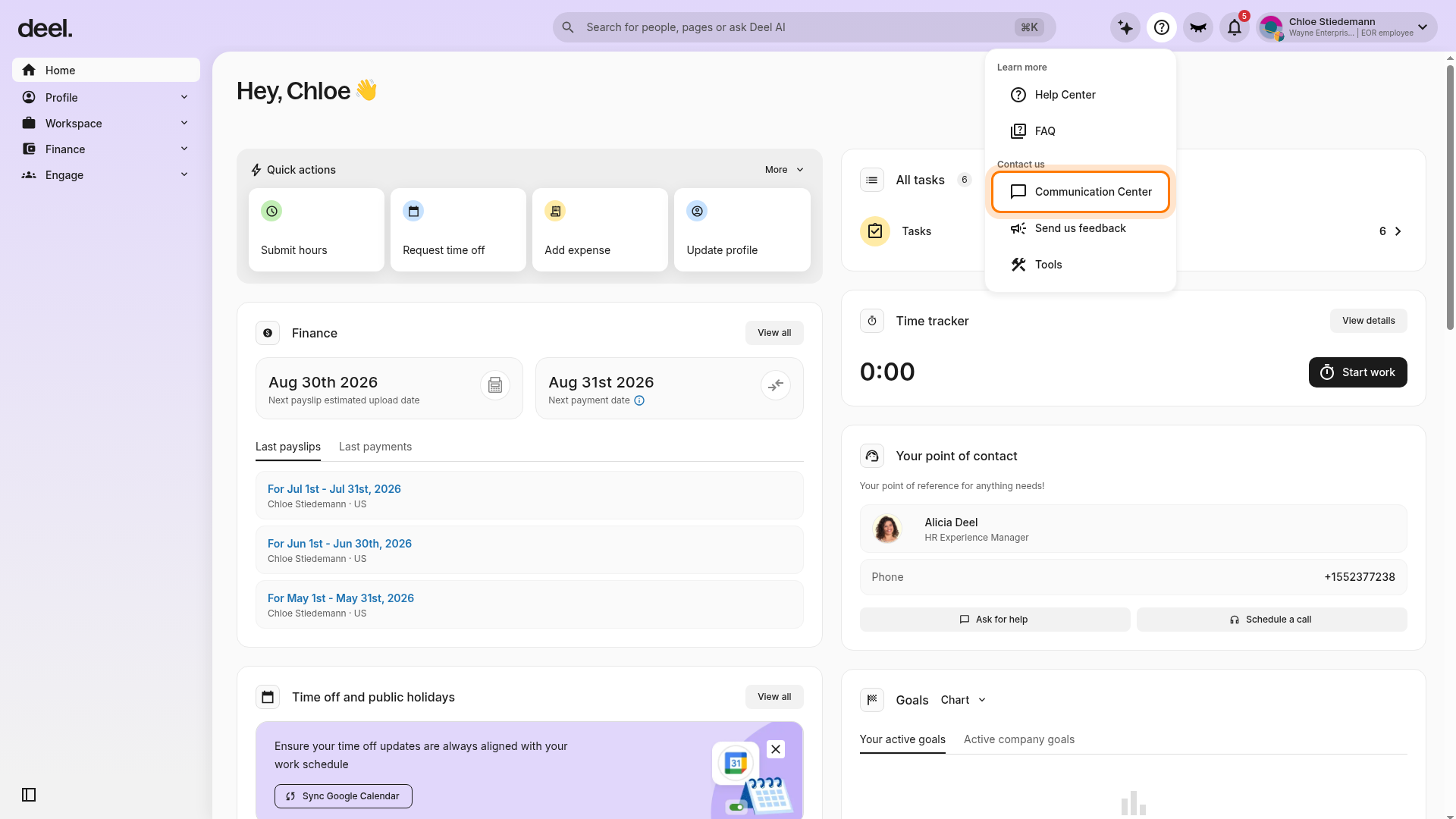The height and width of the screenshot is (819, 1456).
Task: Click Alicia Deel's profile photo
Action: 887,529
